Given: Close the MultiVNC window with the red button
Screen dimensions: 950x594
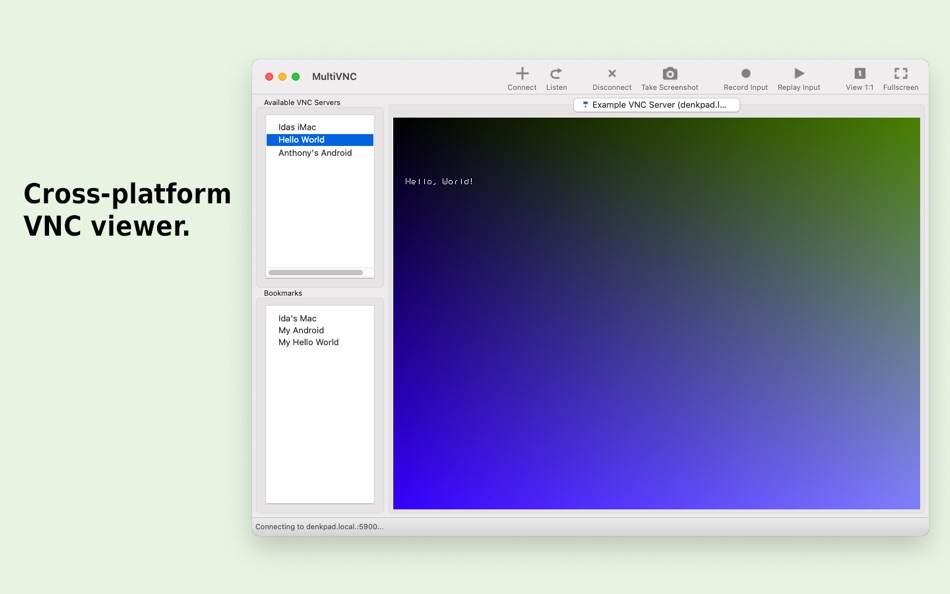Looking at the screenshot, I should [x=269, y=76].
